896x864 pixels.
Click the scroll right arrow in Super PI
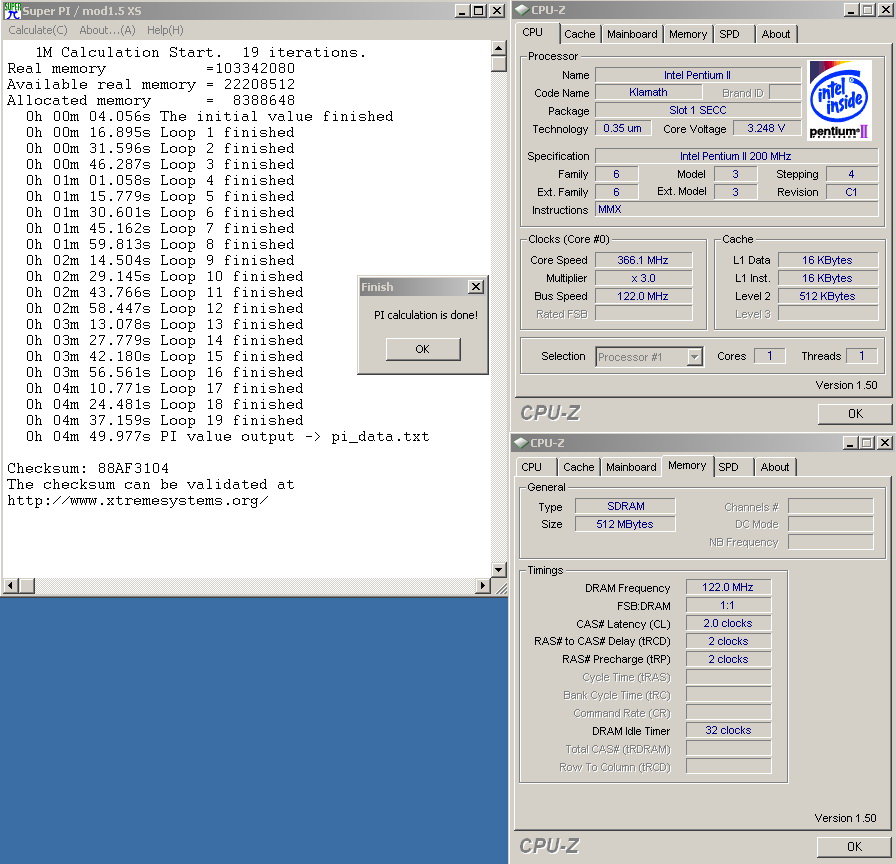[483, 586]
